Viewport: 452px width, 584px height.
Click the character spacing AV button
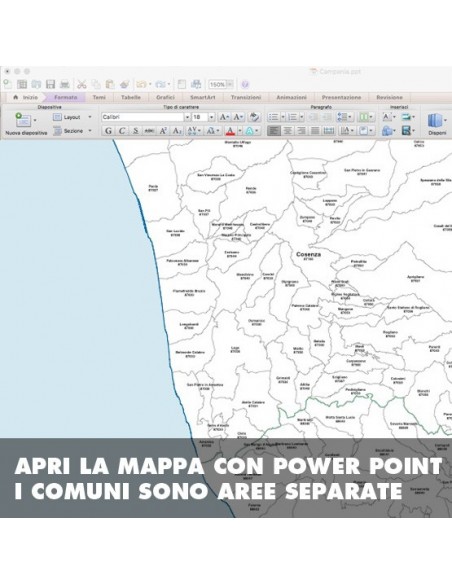click(x=194, y=131)
